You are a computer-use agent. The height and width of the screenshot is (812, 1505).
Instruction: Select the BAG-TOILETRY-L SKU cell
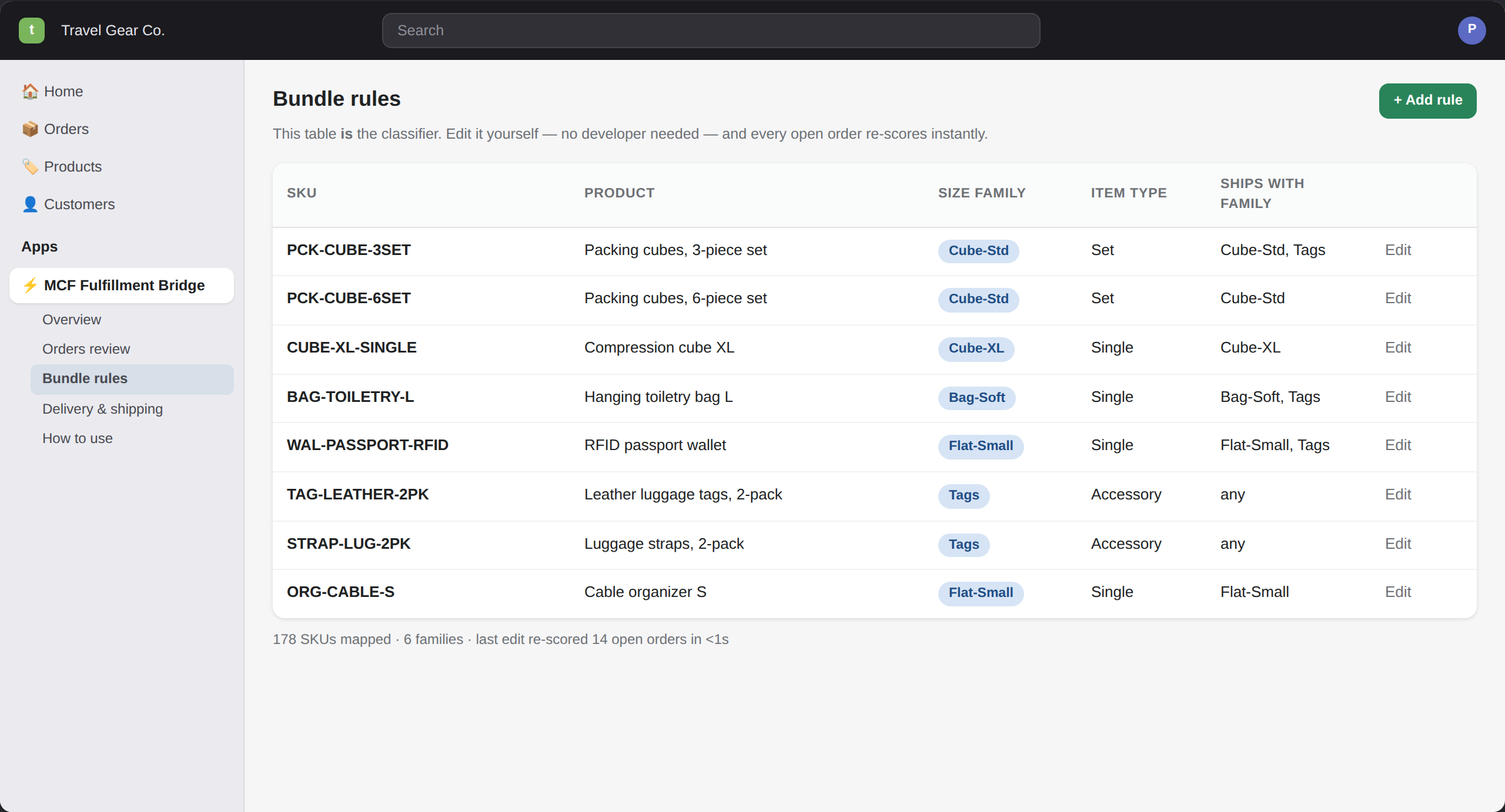click(350, 397)
